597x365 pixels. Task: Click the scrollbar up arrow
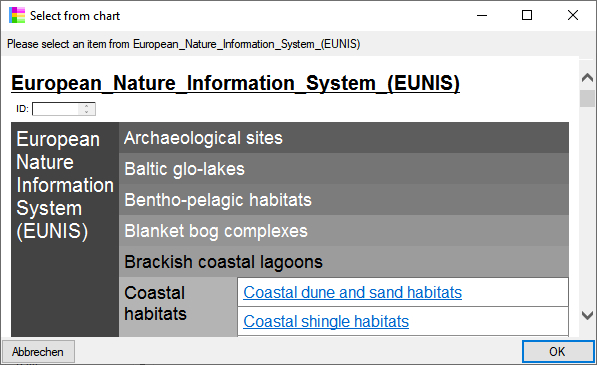point(587,78)
